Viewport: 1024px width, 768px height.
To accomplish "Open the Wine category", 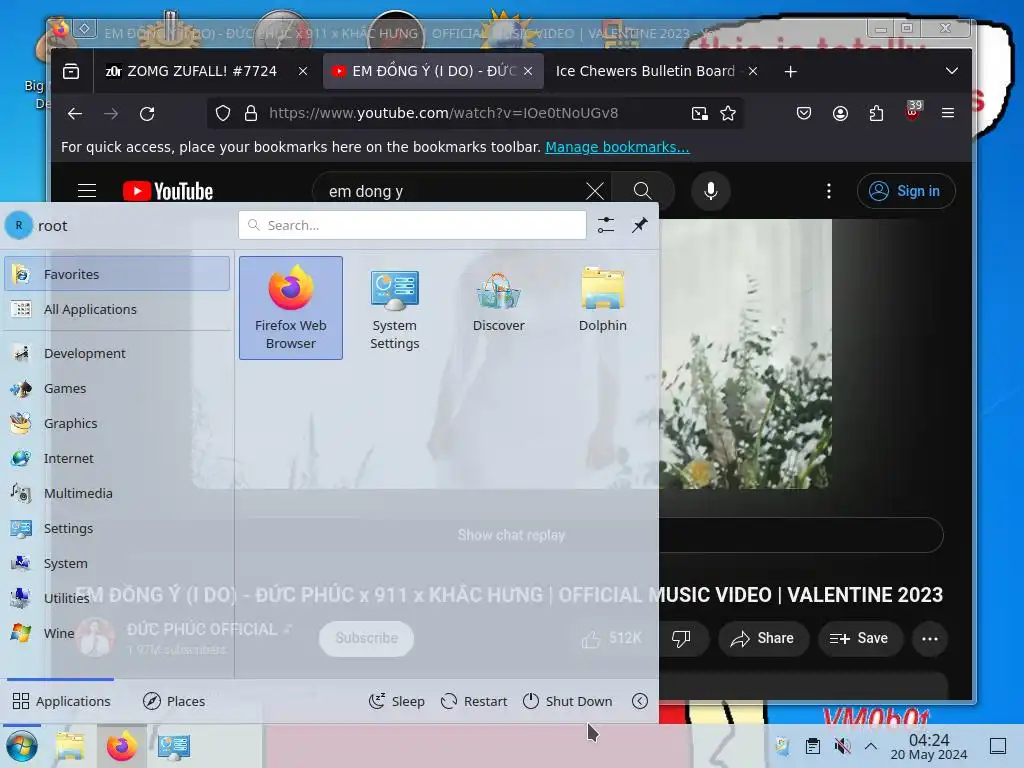I will [x=117, y=633].
